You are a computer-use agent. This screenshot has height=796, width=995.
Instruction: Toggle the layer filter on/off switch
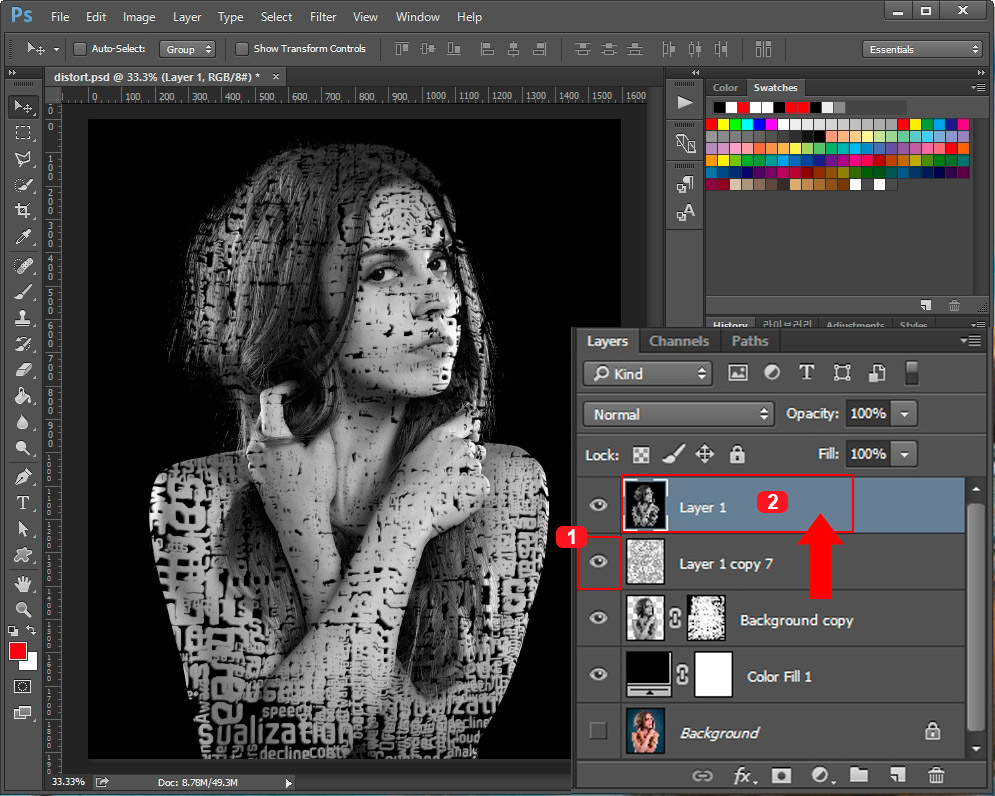[x=911, y=373]
